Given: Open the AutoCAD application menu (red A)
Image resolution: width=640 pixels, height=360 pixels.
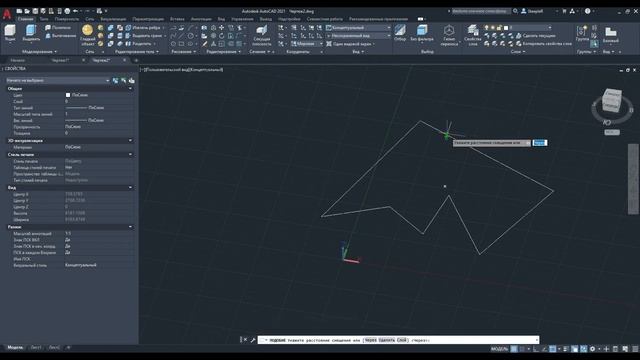Looking at the screenshot, I should [7, 14].
